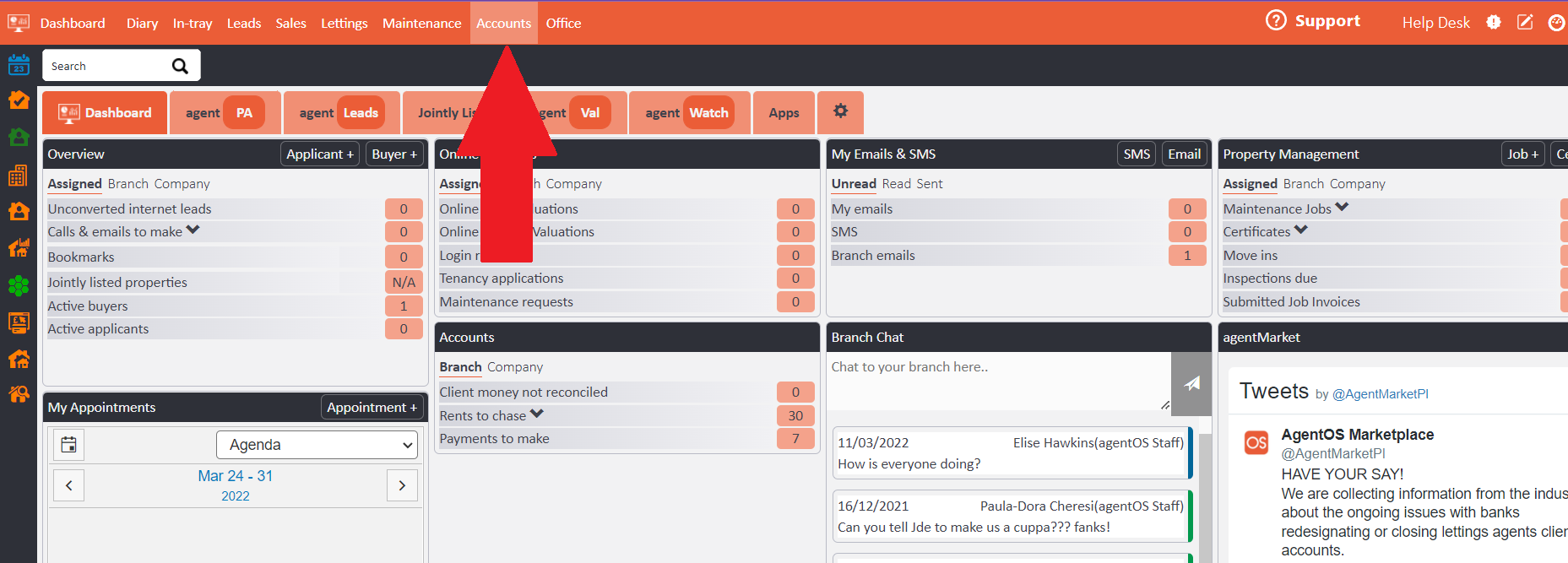Send the branch chat message via paper plane
Viewport: 1568px width, 563px height.
pyautogui.click(x=1191, y=384)
